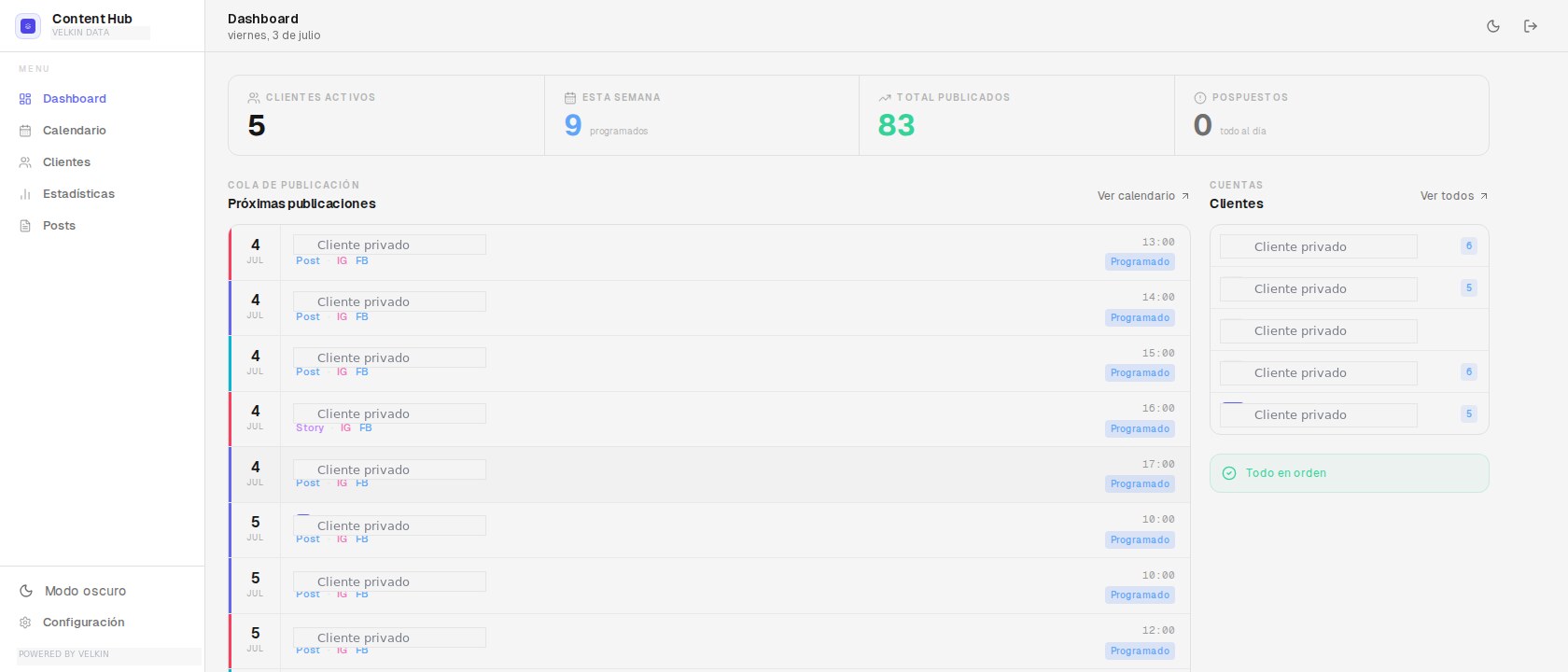Click the Estadísticas bar chart icon
Viewport: 1568px width, 672px height.
(25, 194)
